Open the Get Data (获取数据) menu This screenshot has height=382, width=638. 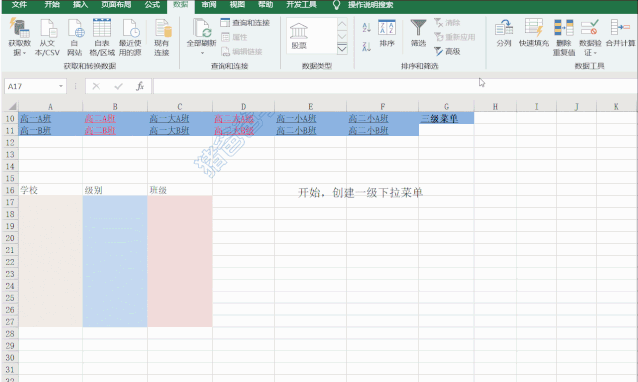pyautogui.click(x=19, y=37)
